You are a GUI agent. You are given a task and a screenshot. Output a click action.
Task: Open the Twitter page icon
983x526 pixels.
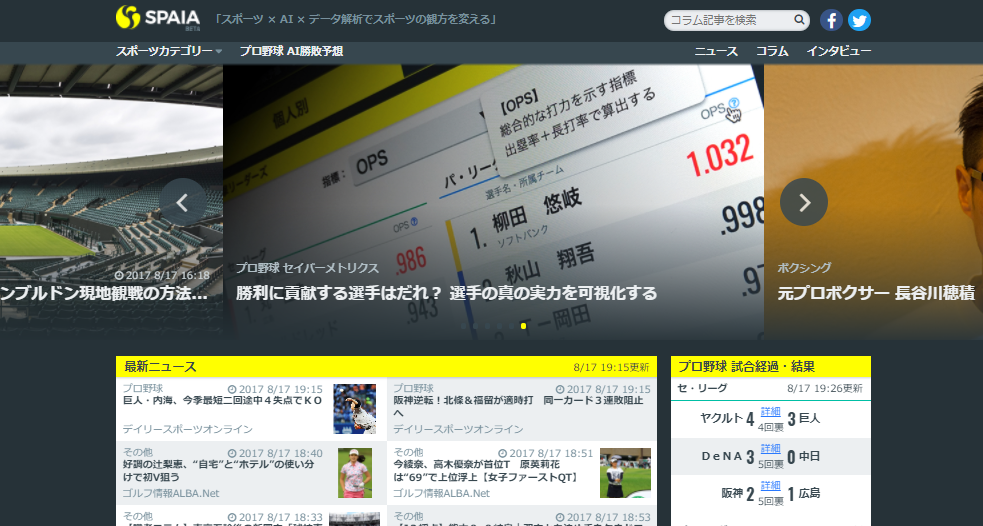(x=859, y=21)
